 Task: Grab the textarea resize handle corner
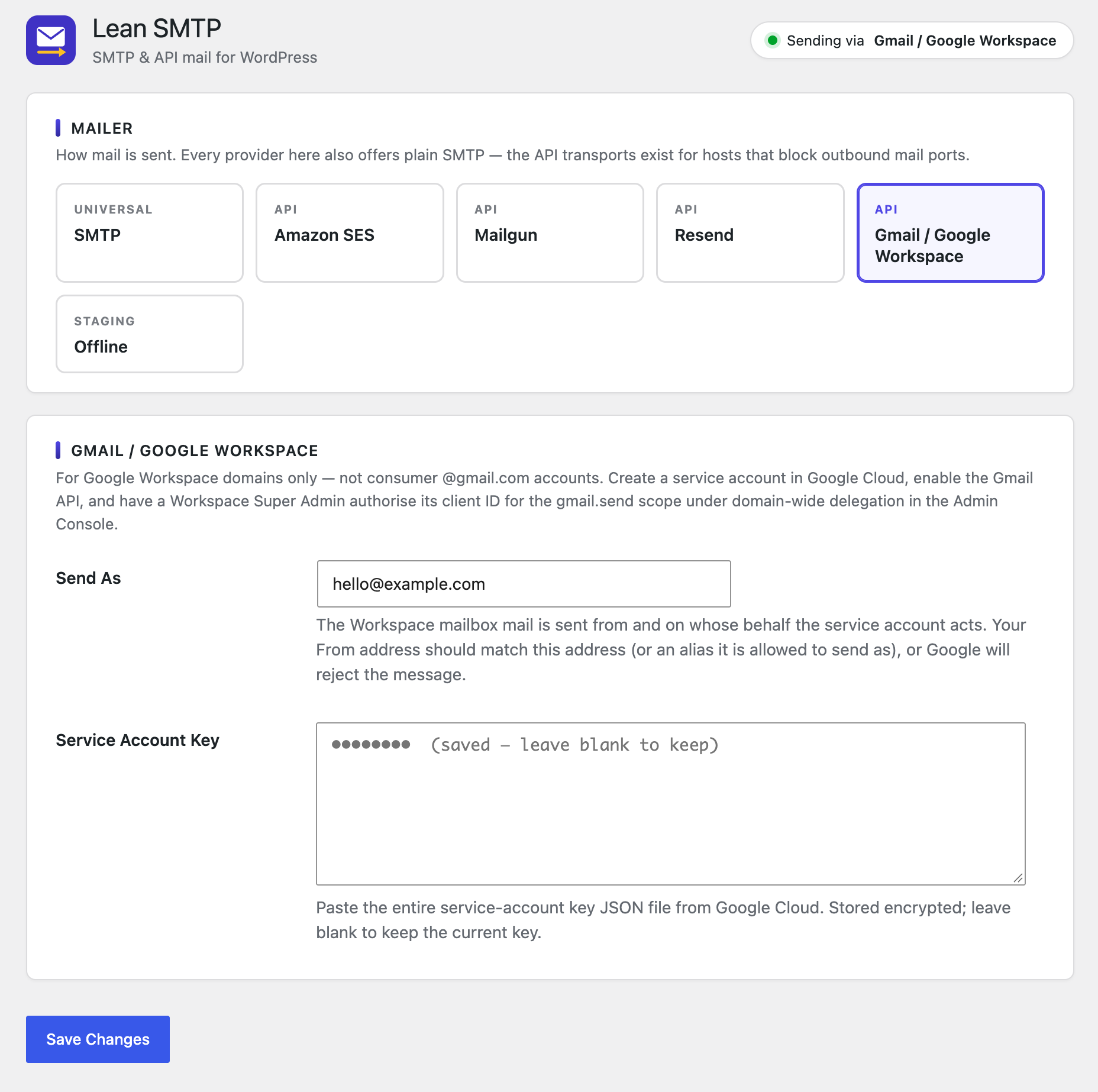click(1018, 878)
